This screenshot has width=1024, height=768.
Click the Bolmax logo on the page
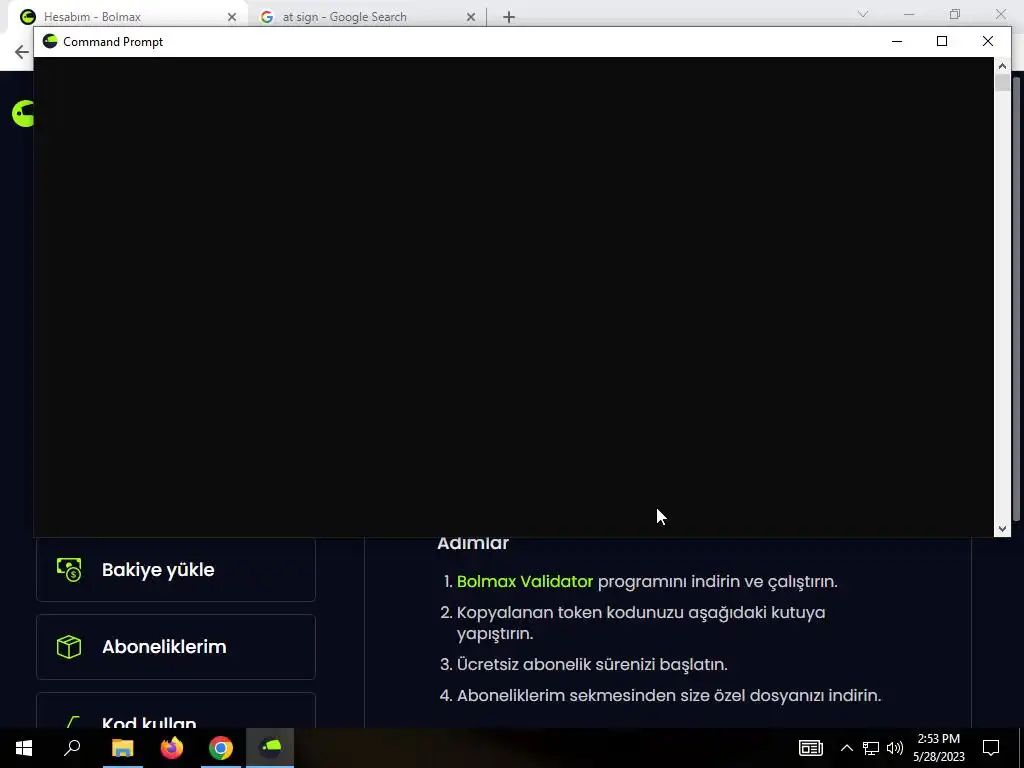tap(23, 114)
